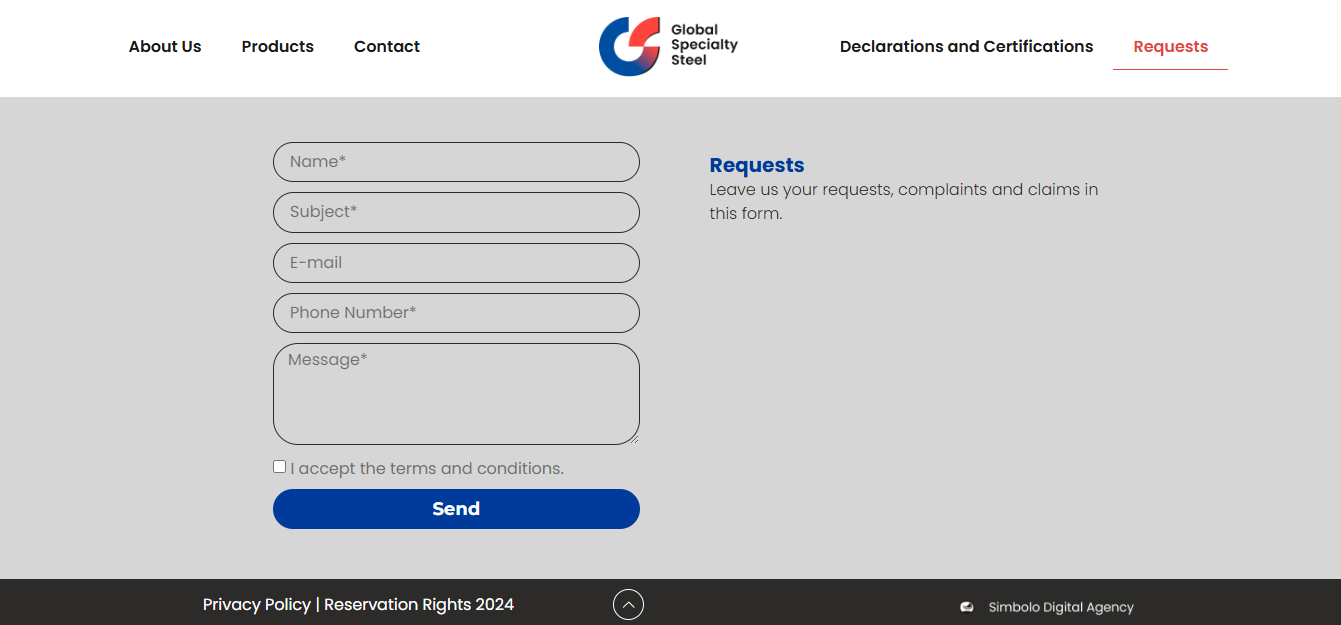Click the Phone Number field
The height and width of the screenshot is (625, 1341).
click(x=456, y=313)
